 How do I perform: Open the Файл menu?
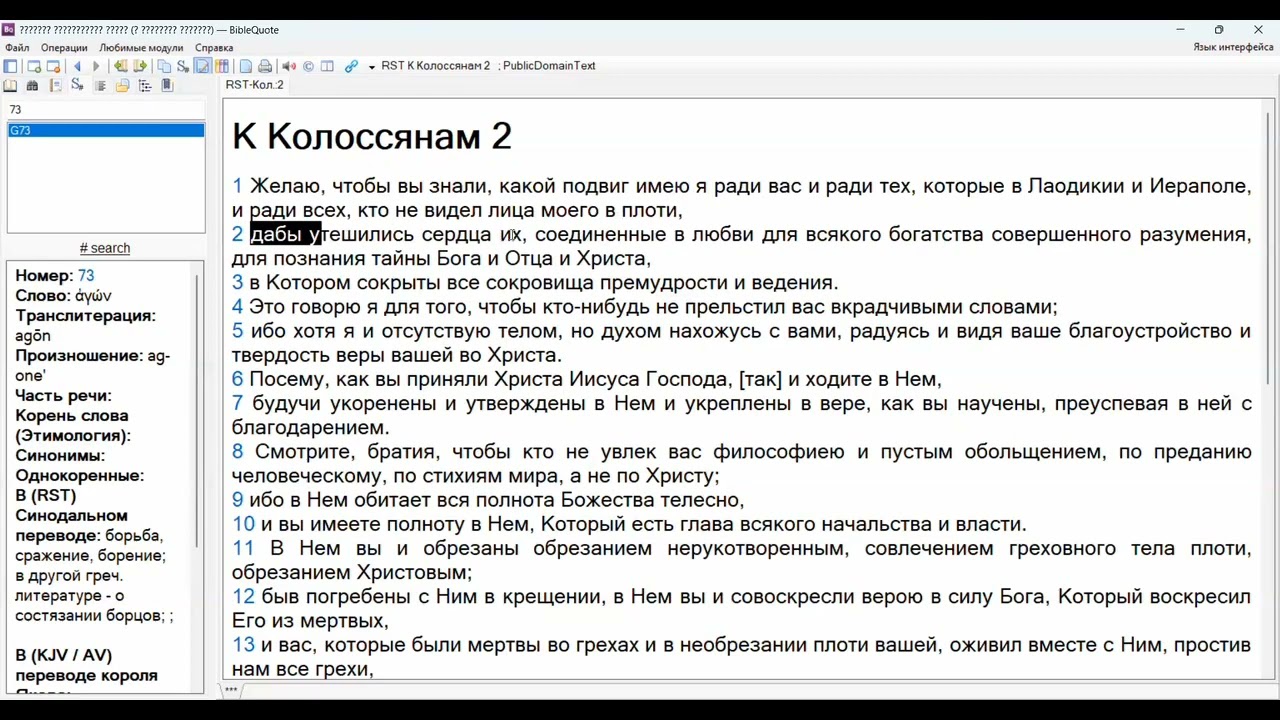[x=17, y=47]
